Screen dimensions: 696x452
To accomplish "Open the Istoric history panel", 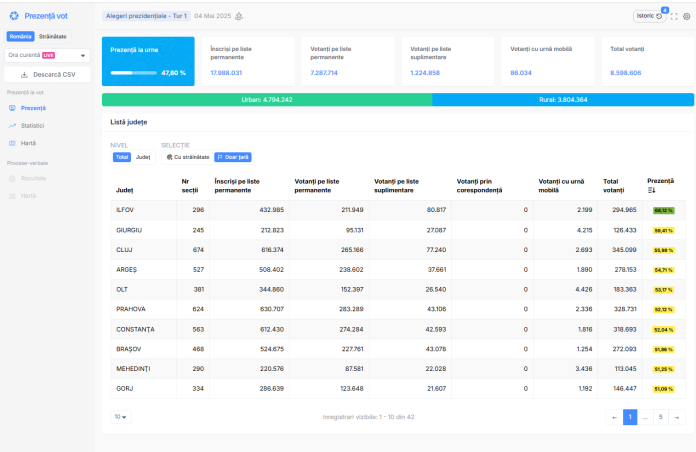I will pos(648,17).
